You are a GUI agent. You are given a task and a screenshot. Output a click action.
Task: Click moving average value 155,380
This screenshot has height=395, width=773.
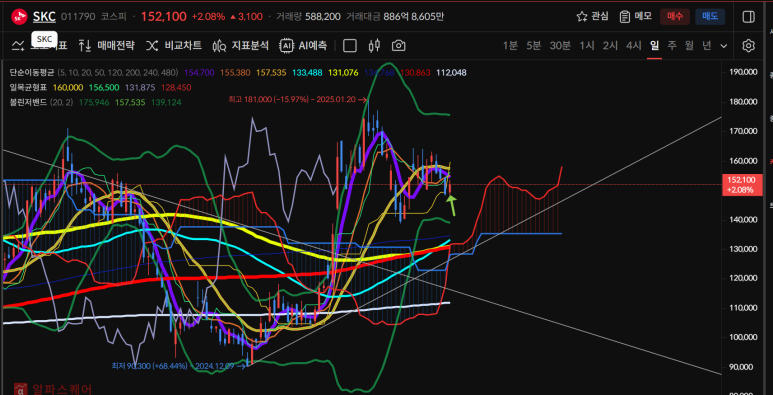tap(235, 72)
